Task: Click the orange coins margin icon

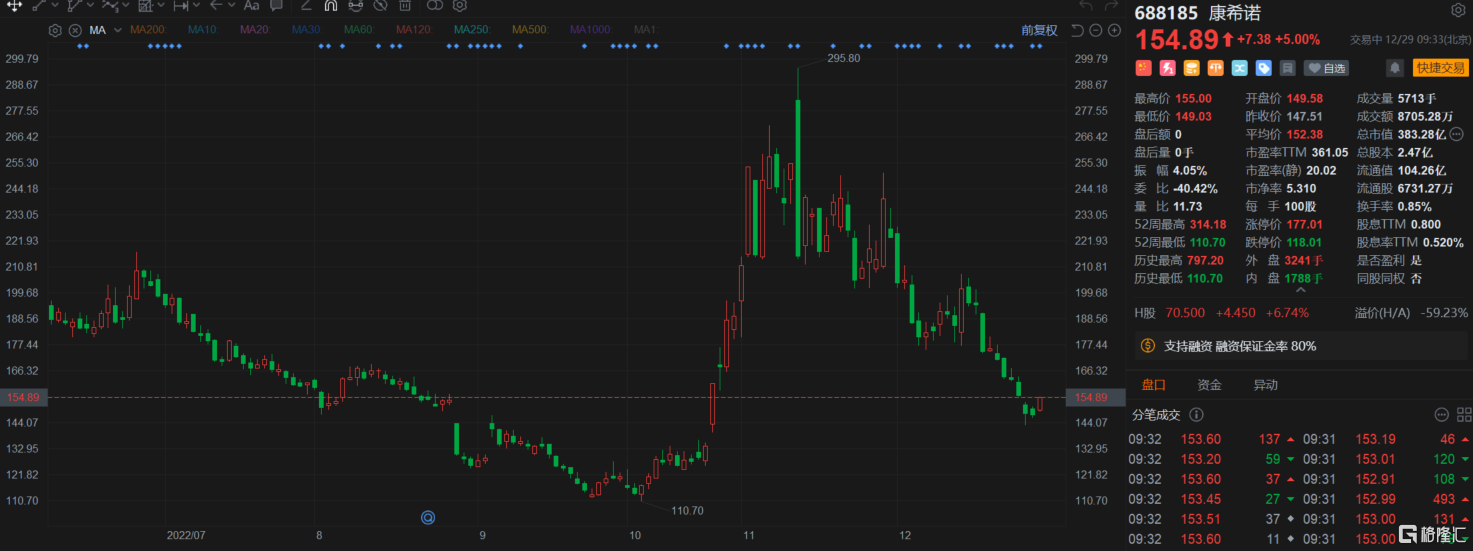Action: click(1191, 68)
